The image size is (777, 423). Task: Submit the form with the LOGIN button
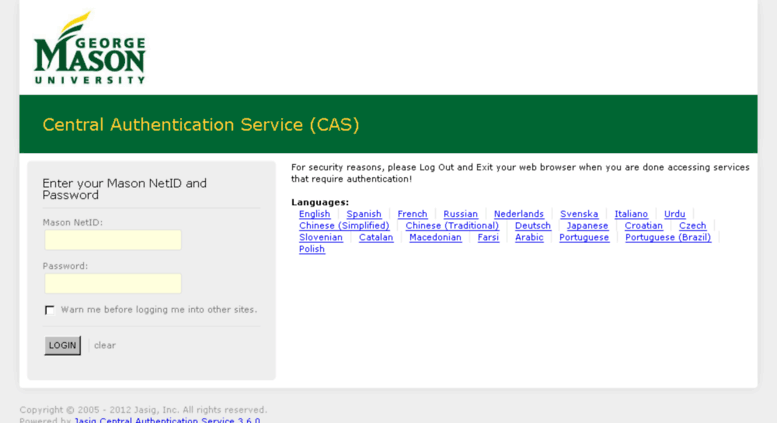(62, 345)
